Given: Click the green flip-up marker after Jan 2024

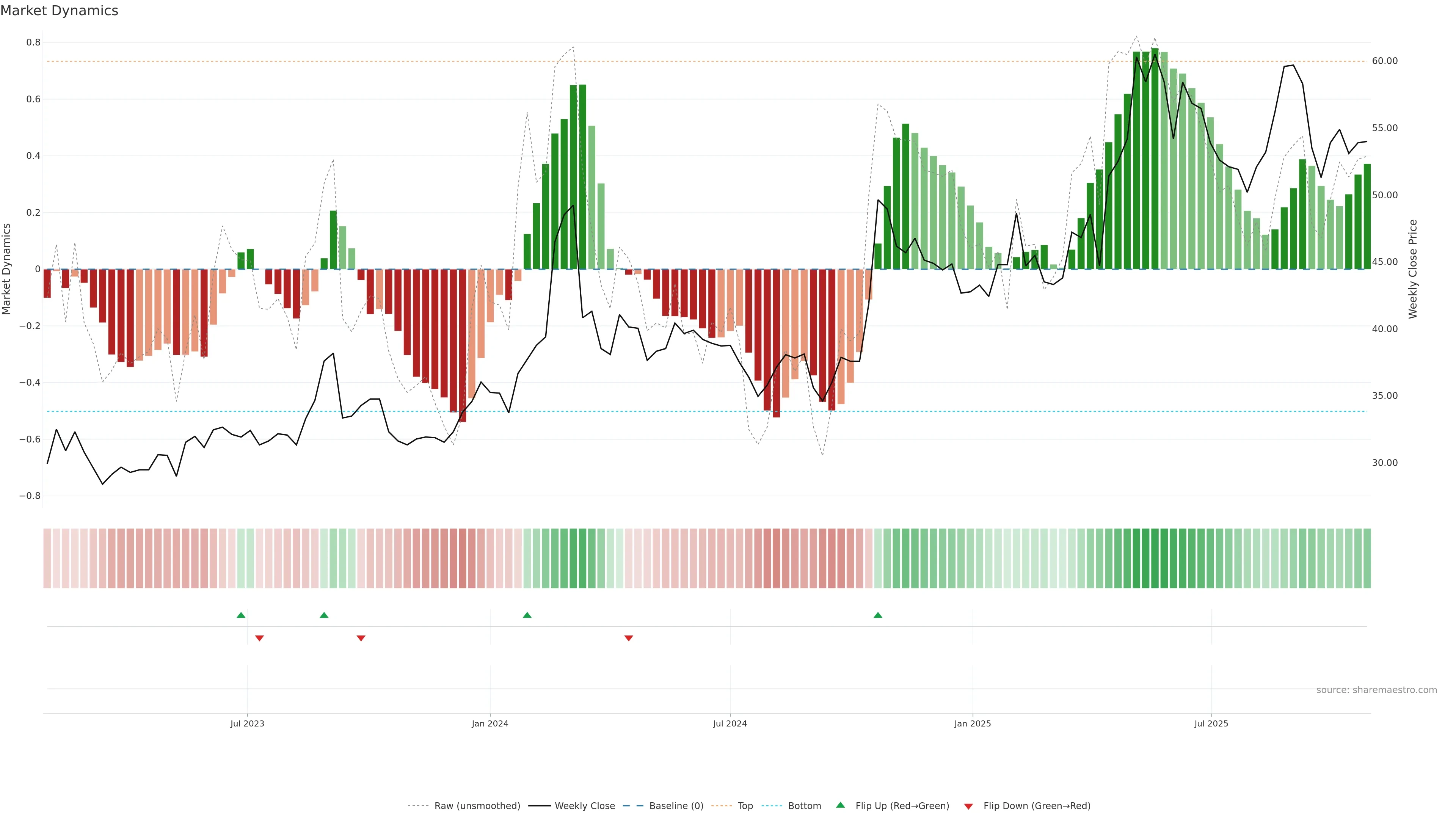Looking at the screenshot, I should pos(527,615).
